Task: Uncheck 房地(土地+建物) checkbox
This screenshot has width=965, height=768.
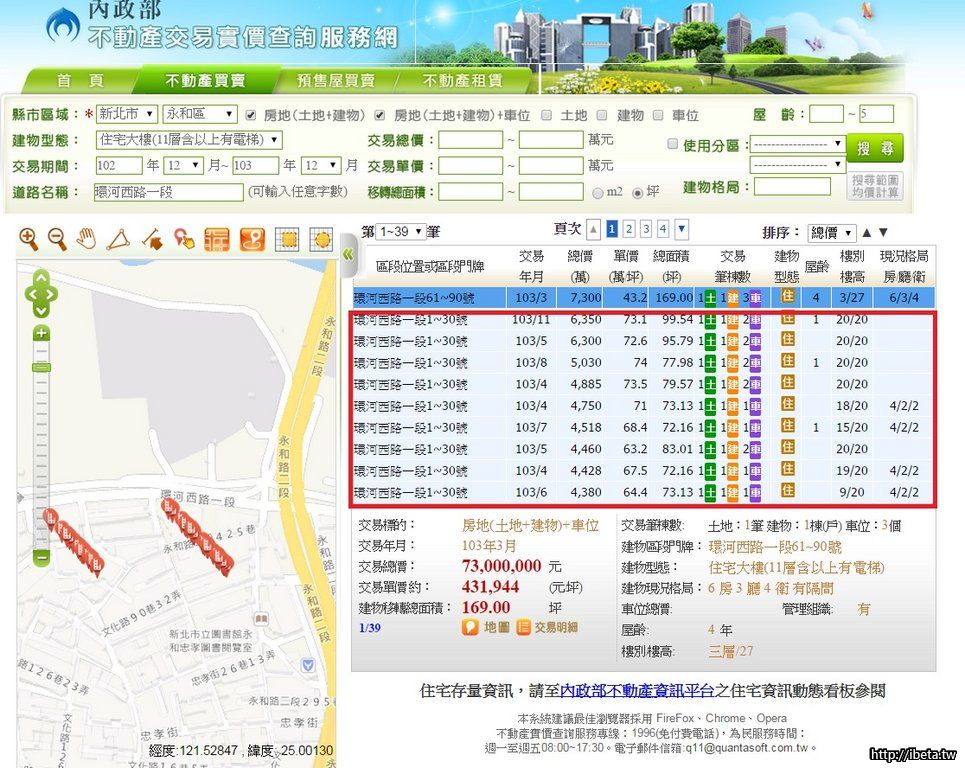Action: 252,115
